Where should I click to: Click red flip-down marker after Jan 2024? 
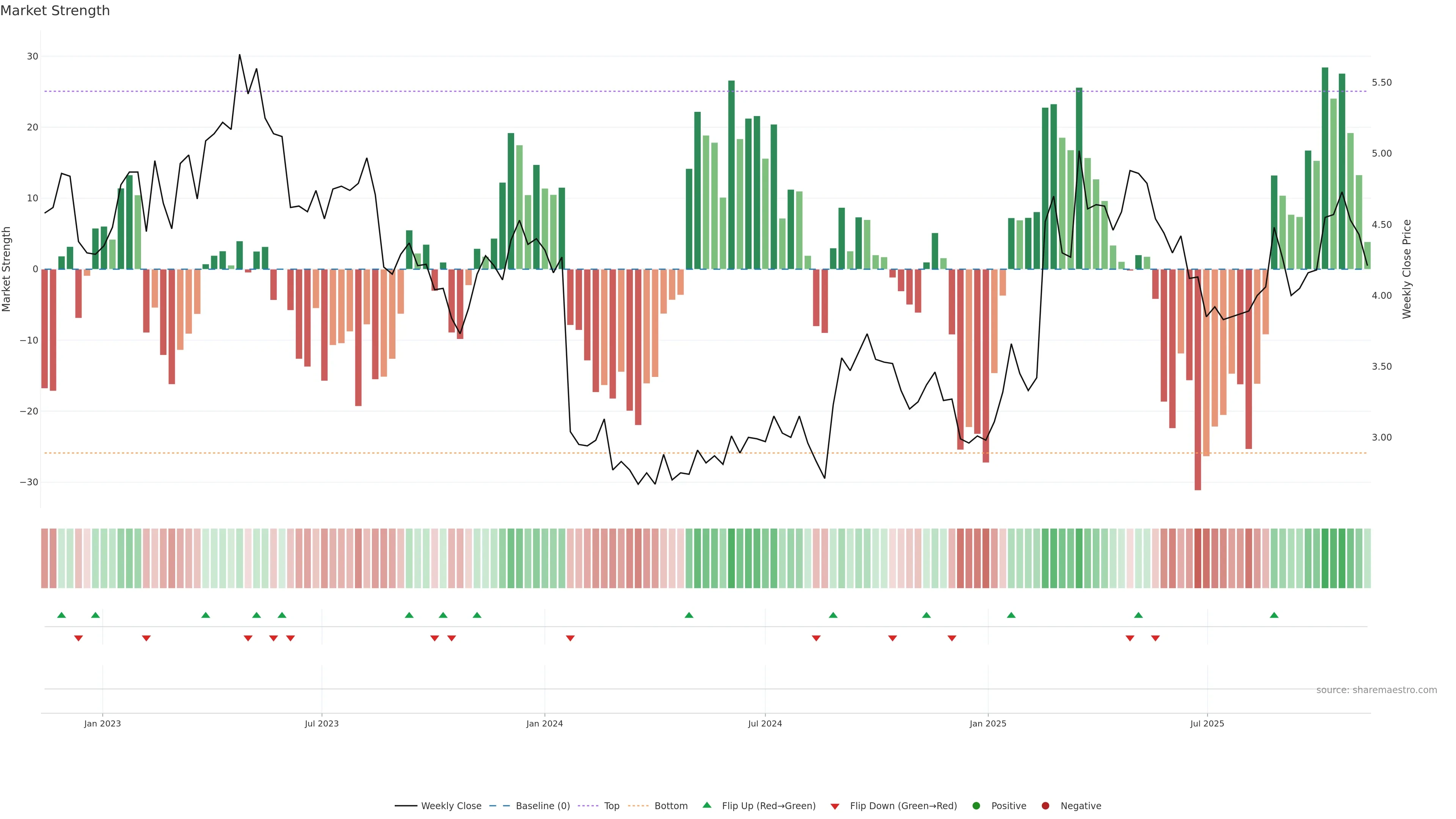tap(570, 638)
